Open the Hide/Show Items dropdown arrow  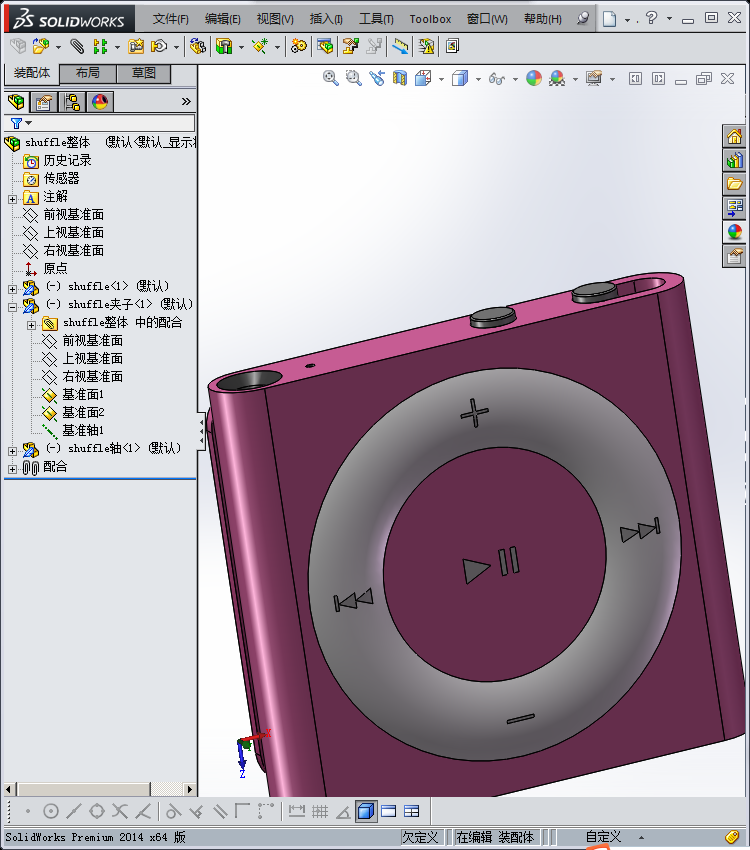click(x=515, y=79)
